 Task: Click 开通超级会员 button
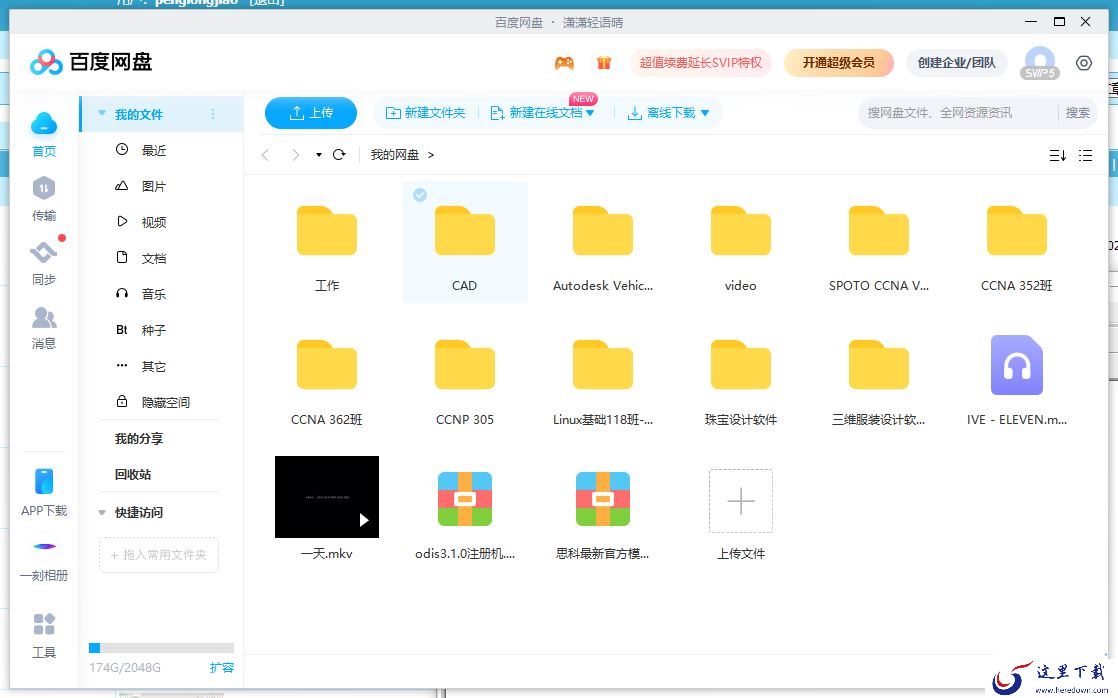tap(838, 63)
